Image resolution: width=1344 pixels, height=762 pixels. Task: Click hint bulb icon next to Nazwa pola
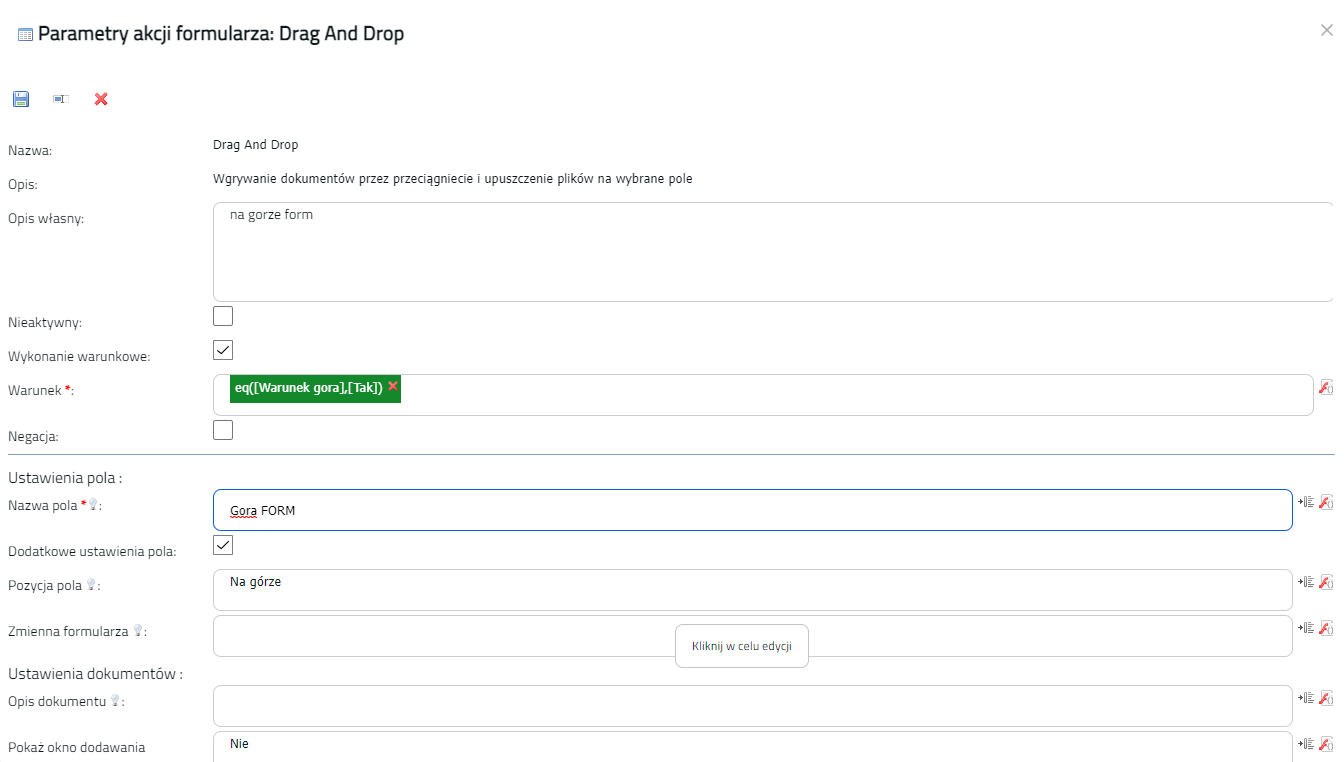click(x=93, y=506)
